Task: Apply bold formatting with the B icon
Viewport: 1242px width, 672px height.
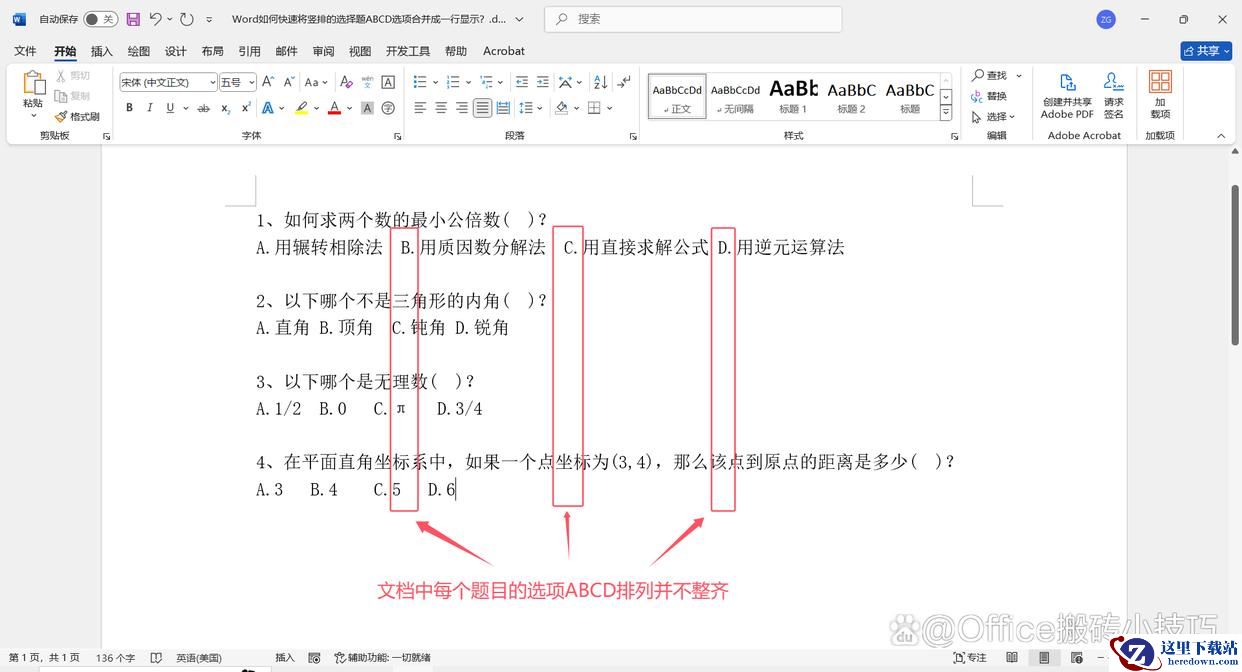Action: (x=130, y=108)
